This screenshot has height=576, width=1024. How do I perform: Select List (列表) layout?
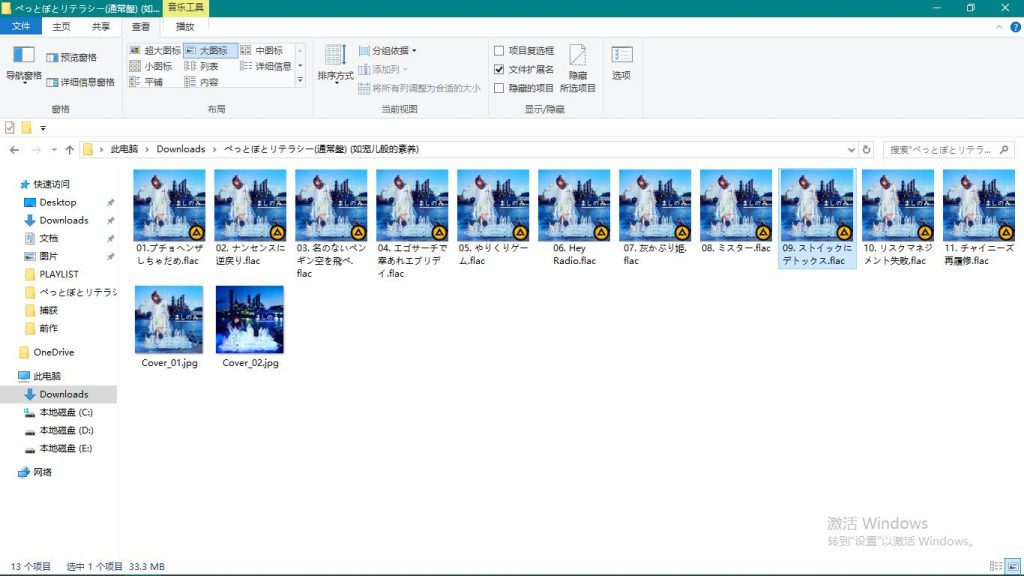[x=202, y=66]
